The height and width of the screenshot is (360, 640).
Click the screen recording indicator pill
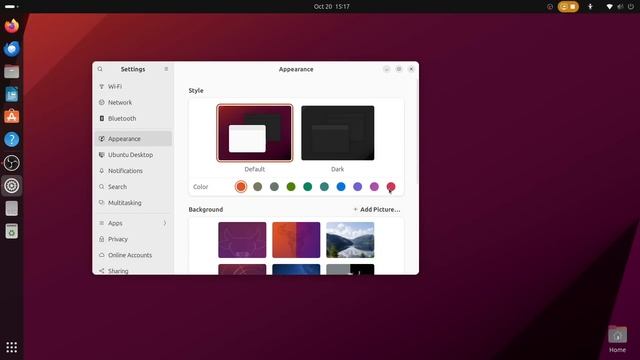pos(568,7)
